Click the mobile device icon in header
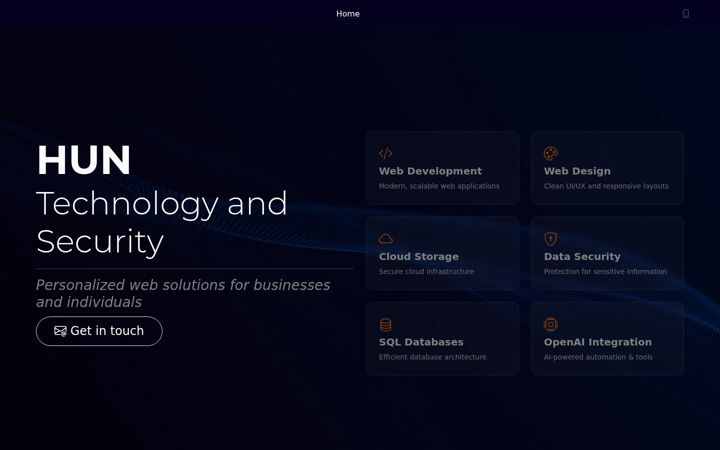This screenshot has height=450, width=720. 686,14
